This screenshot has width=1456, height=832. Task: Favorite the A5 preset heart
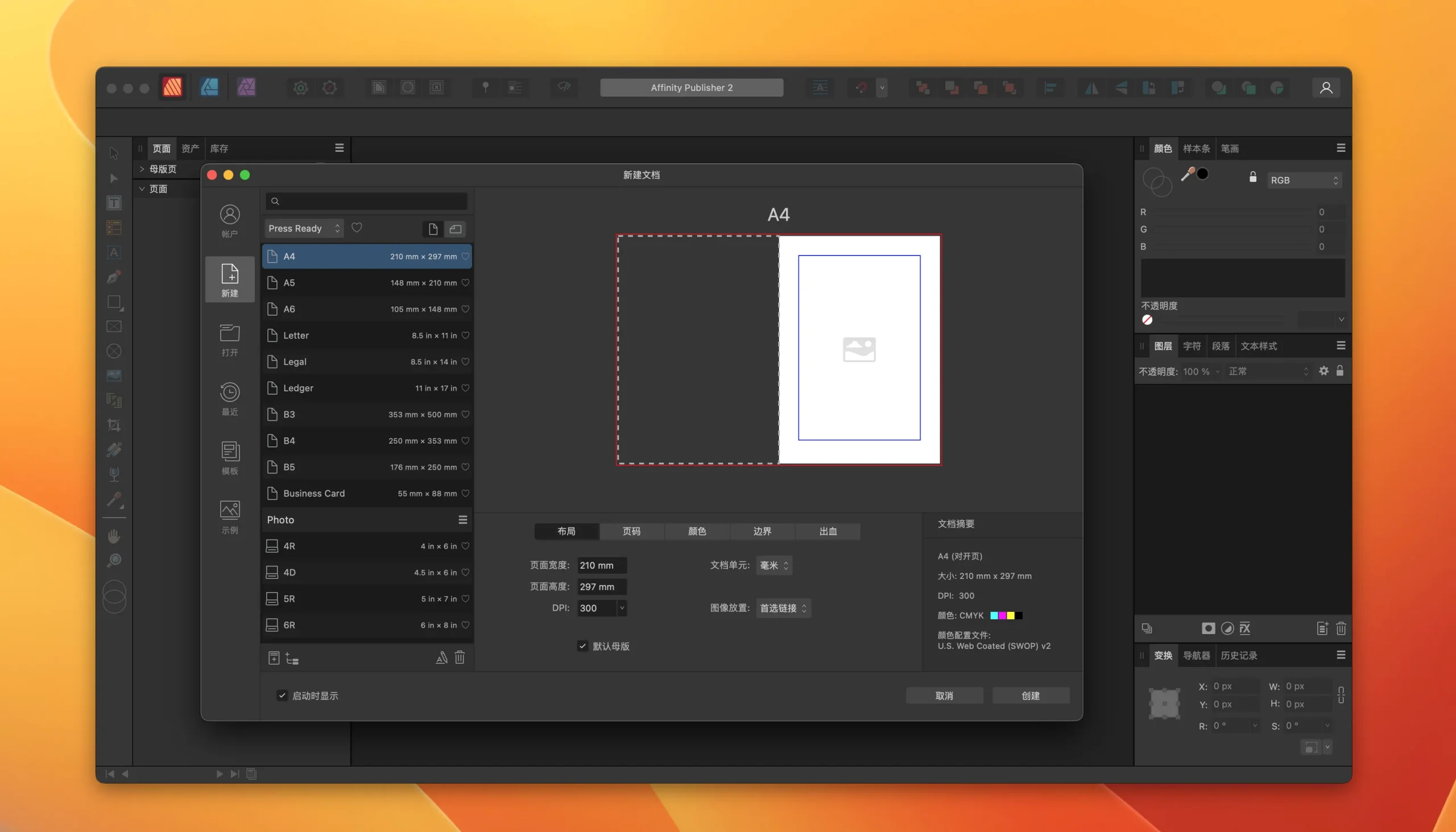pos(465,283)
